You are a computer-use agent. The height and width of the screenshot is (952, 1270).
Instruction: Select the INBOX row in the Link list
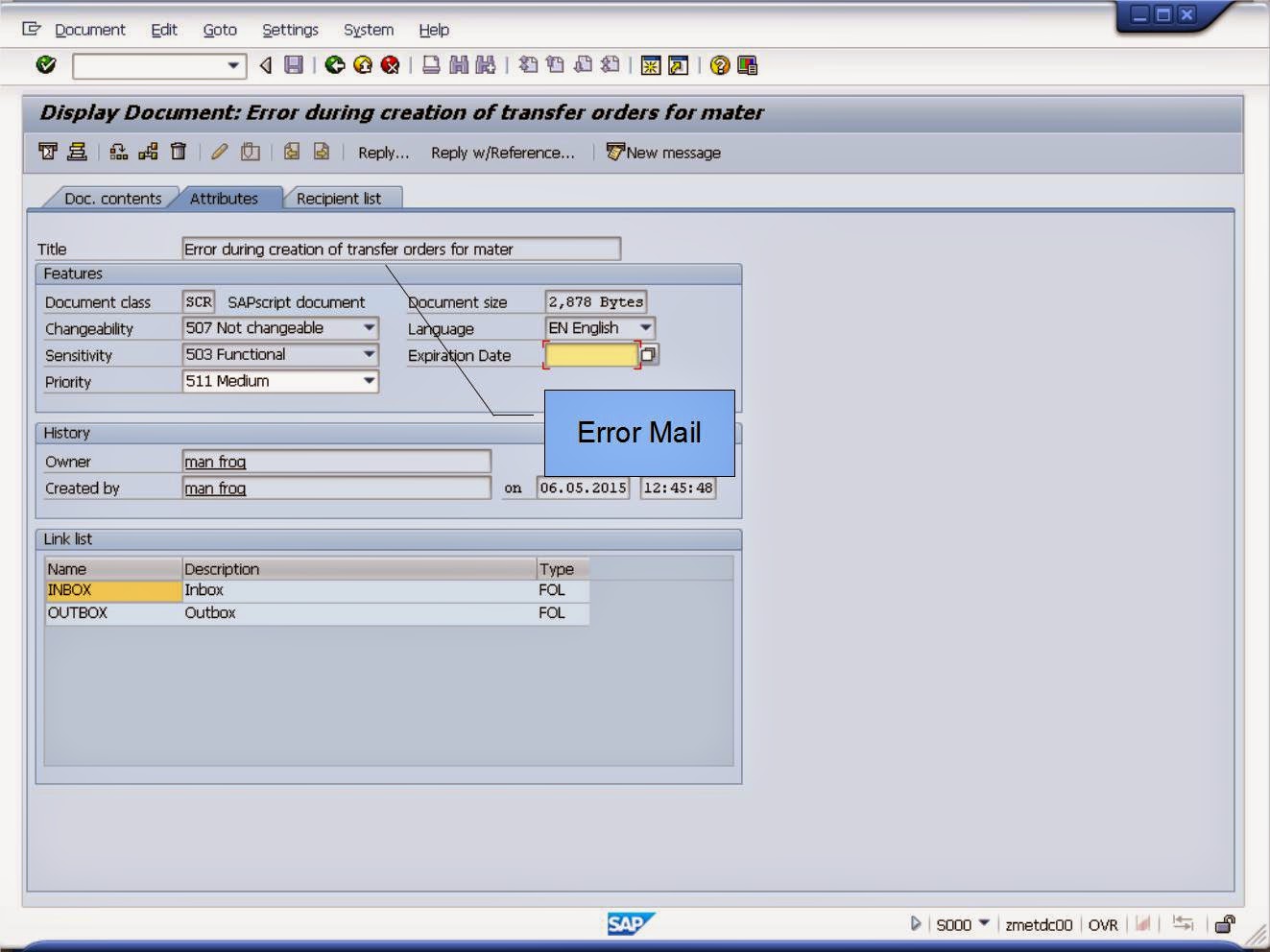(110, 590)
